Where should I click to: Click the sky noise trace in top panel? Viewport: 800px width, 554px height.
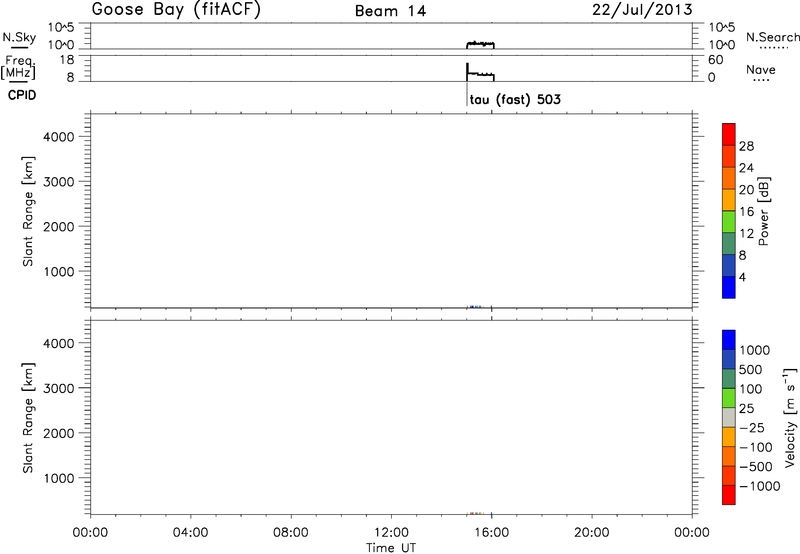pyautogui.click(x=480, y=44)
